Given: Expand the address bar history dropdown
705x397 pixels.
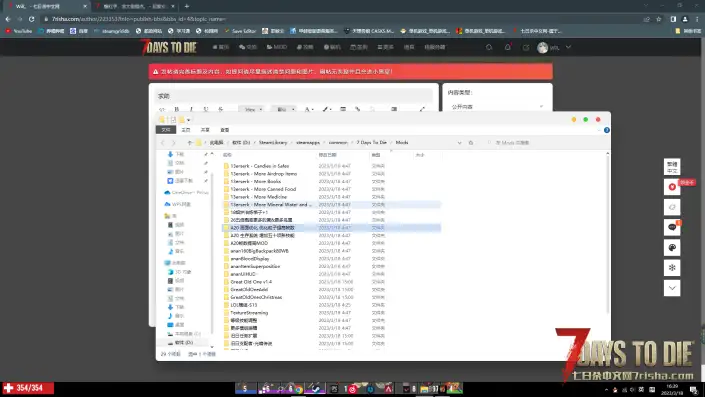Looking at the screenshot, I should 460,143.
